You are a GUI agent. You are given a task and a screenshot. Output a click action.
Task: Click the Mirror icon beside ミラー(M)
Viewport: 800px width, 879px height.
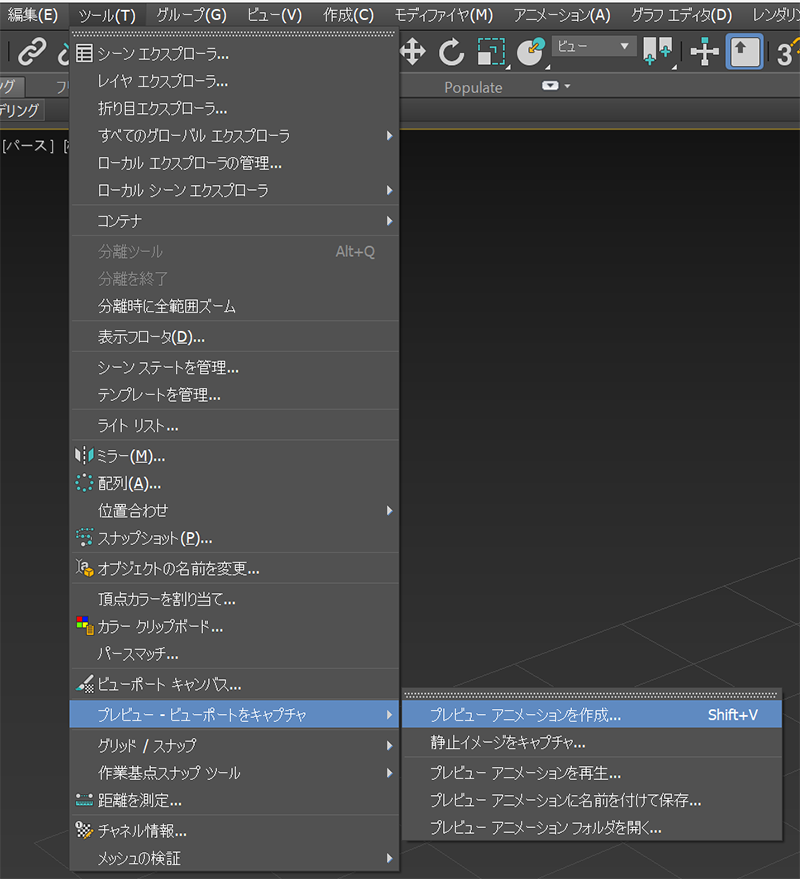click(x=84, y=454)
